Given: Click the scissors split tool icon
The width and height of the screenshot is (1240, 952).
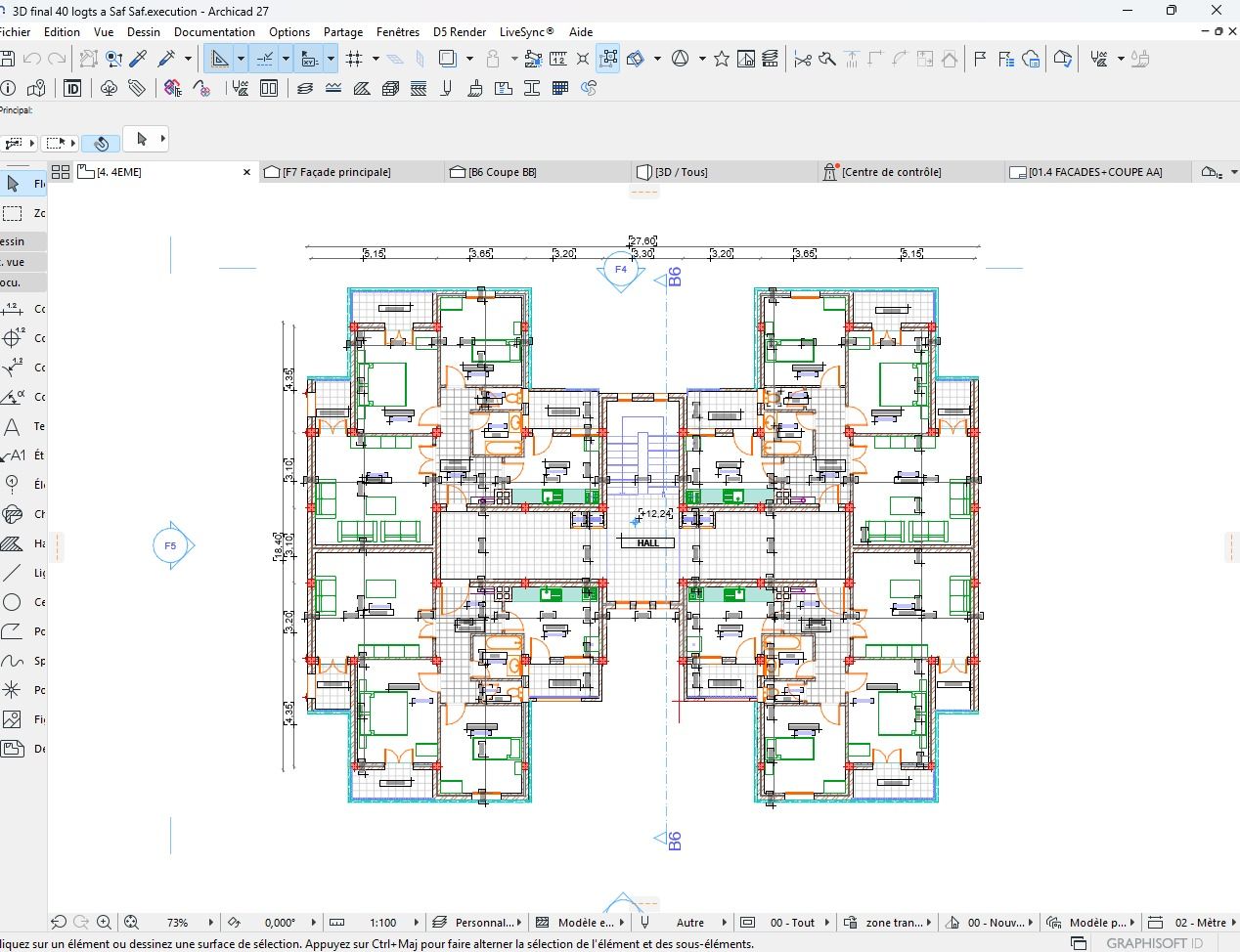Looking at the screenshot, I should [x=803, y=59].
